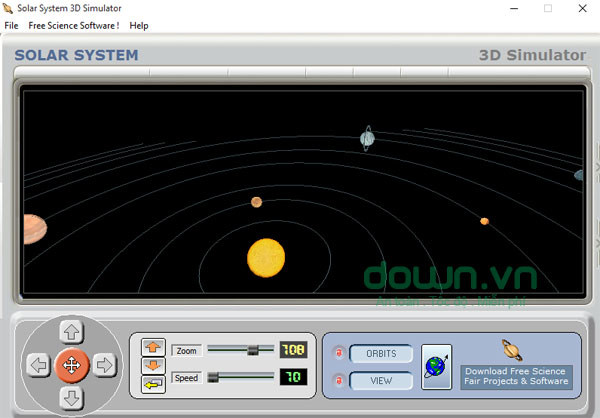Viewport: 600px width, 418px height.
Task: Open the Help menu
Action: (x=139, y=26)
